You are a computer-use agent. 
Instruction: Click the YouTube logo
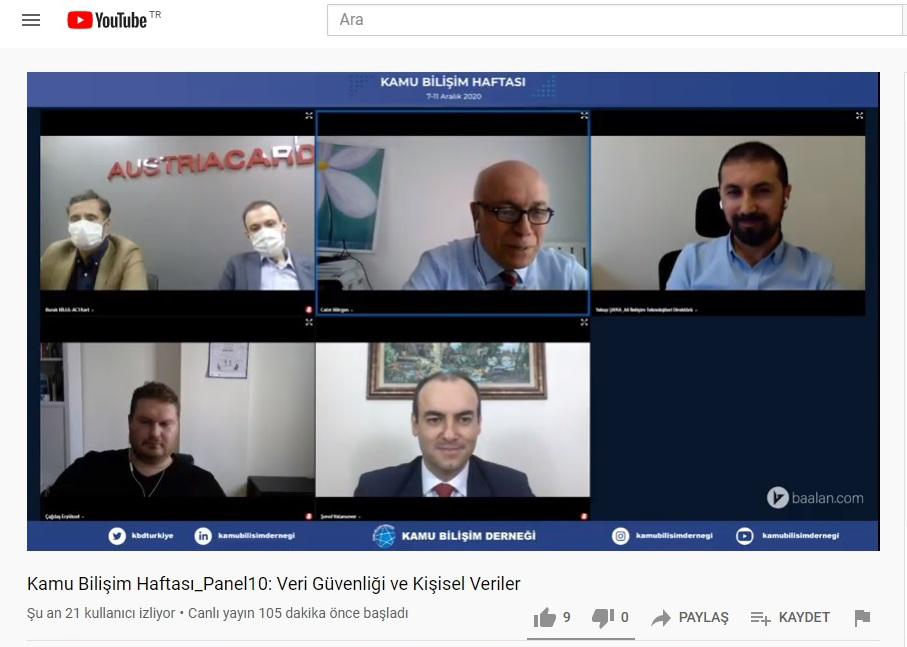click(107, 20)
